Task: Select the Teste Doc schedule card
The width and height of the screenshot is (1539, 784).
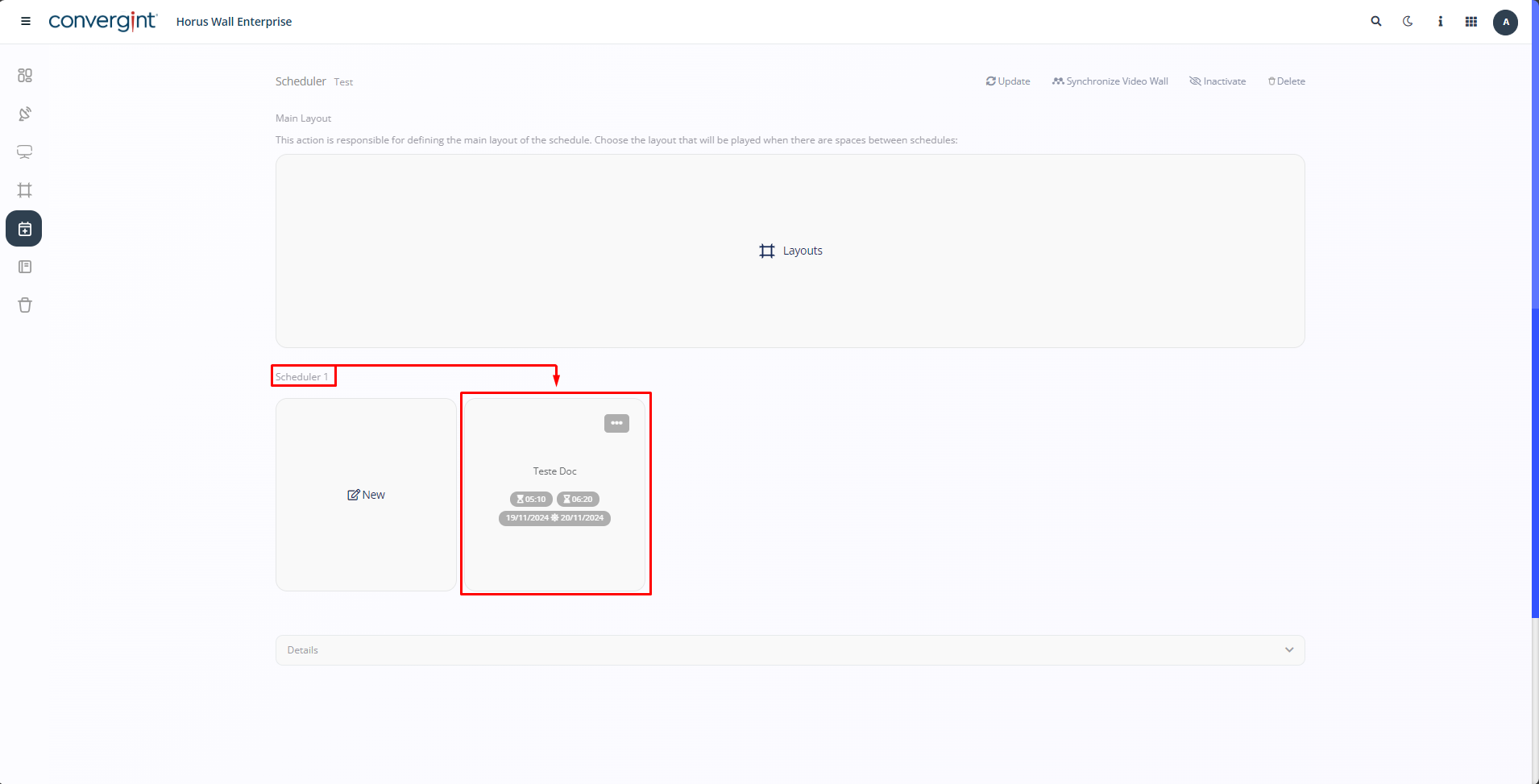Action: pos(554,471)
